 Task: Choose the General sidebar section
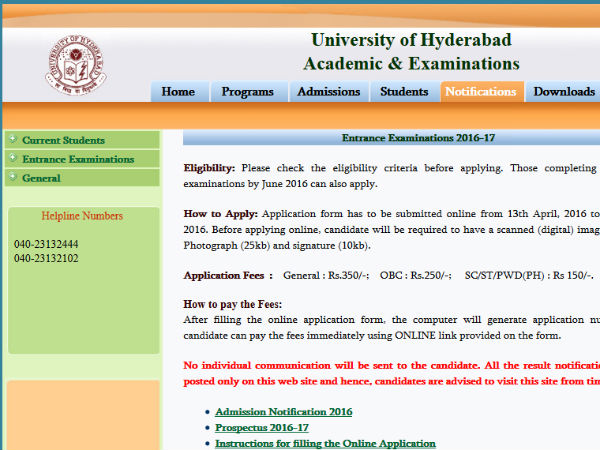(x=42, y=178)
